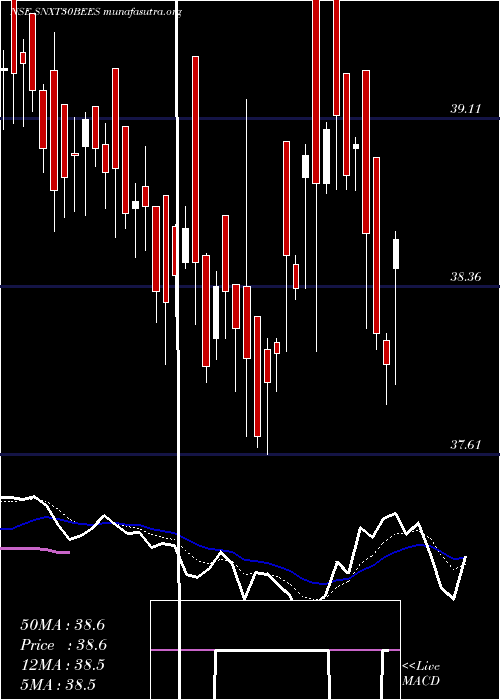500x700 pixels.
Task: Click the NSE SNXT30BEES munafasutra.org title
Action: point(96,12)
